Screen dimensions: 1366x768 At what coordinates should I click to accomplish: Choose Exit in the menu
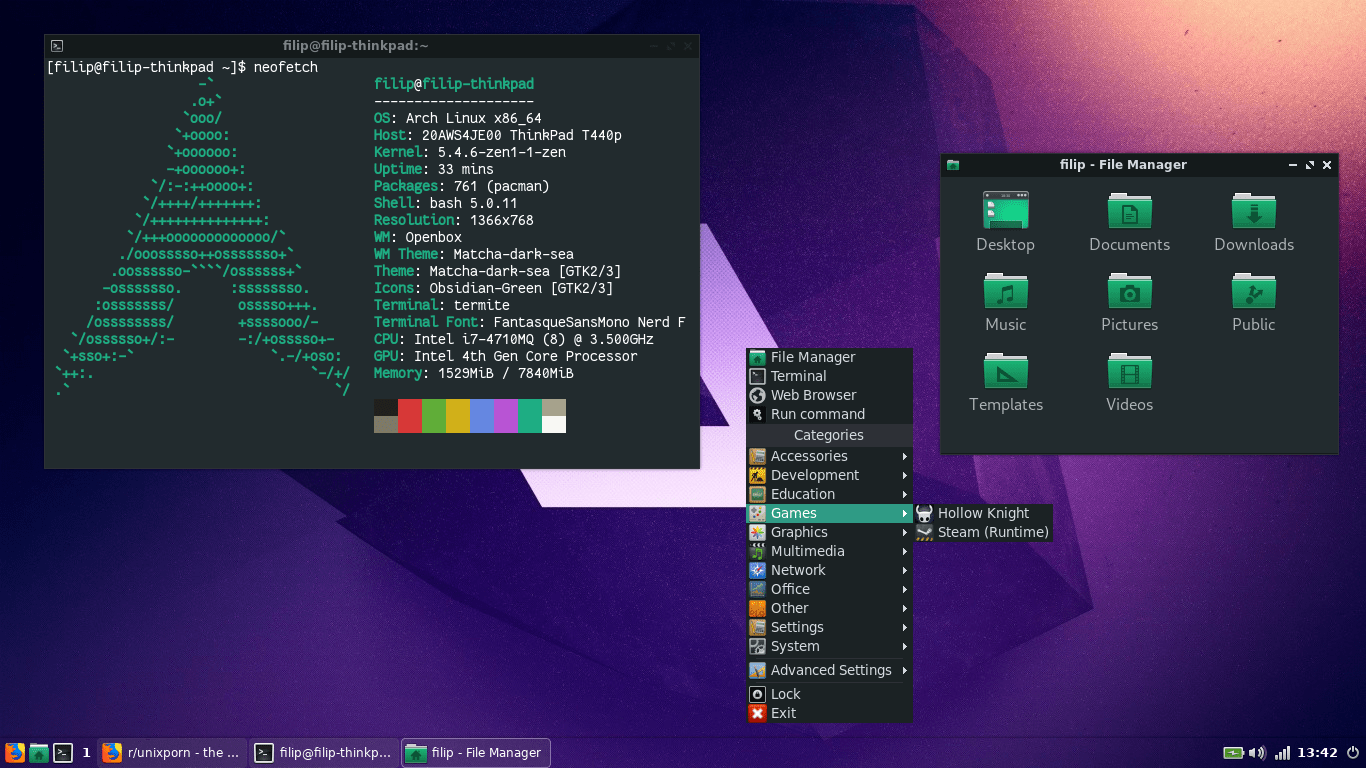coord(829,713)
